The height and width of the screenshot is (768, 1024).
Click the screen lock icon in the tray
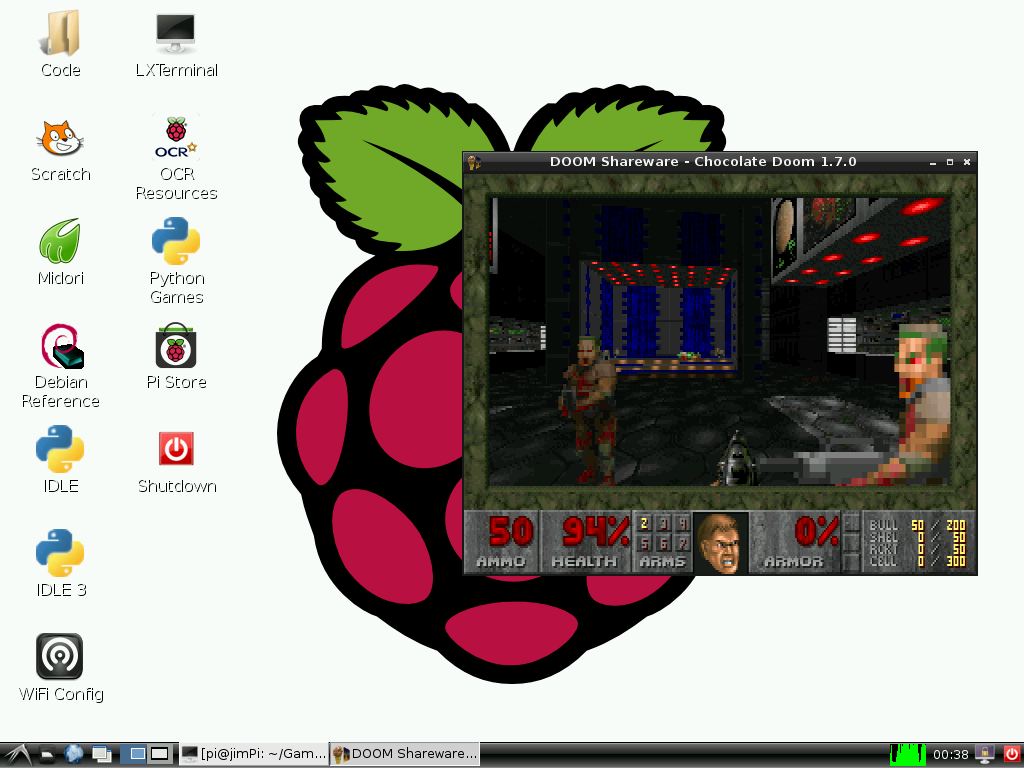pos(985,753)
